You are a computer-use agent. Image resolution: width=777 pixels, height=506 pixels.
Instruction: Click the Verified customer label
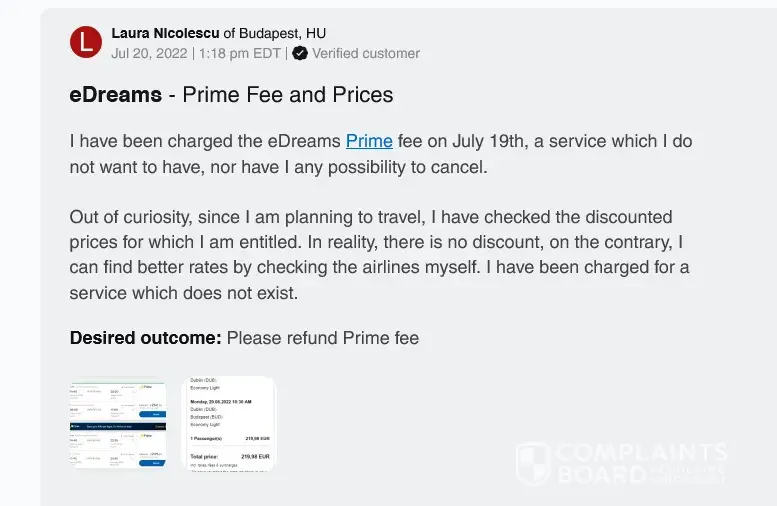[x=366, y=53]
